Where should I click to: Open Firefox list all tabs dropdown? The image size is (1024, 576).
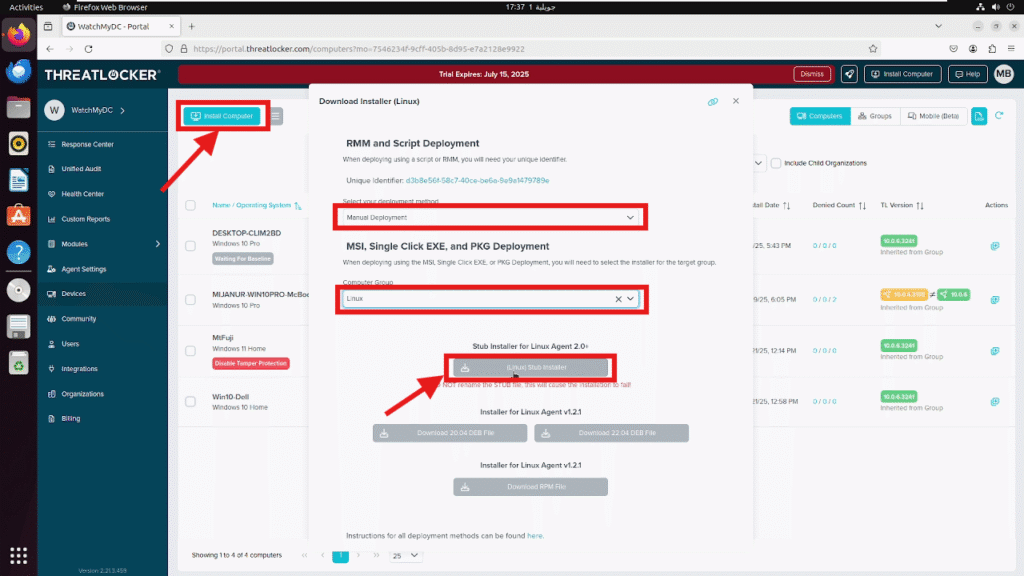click(938, 27)
